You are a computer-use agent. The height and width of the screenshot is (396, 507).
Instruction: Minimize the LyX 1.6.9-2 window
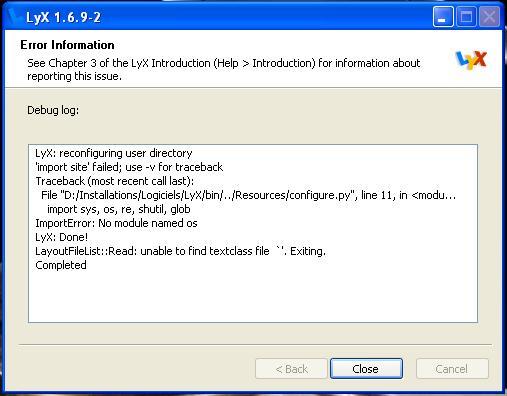[443, 16]
